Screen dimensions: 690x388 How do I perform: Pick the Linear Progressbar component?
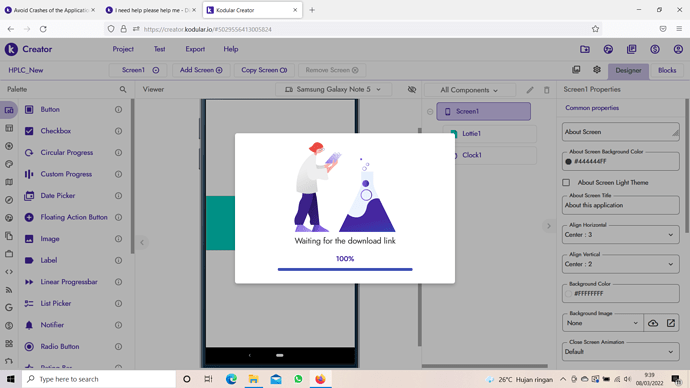69,282
